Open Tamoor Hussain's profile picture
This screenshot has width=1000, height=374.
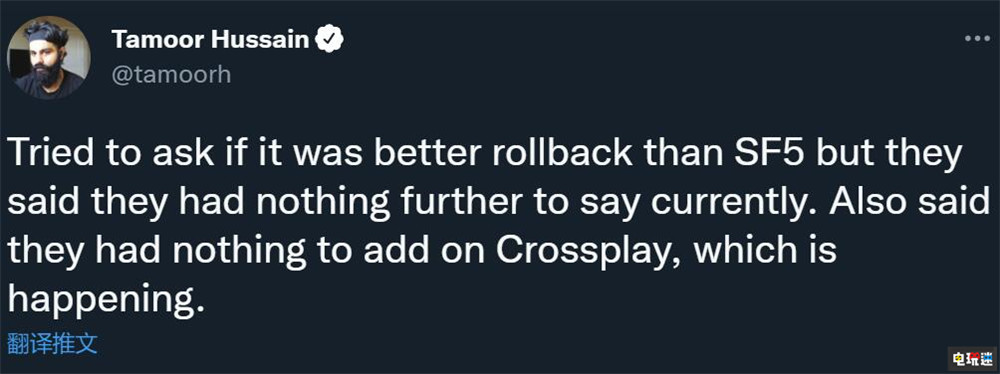pyautogui.click(x=48, y=57)
